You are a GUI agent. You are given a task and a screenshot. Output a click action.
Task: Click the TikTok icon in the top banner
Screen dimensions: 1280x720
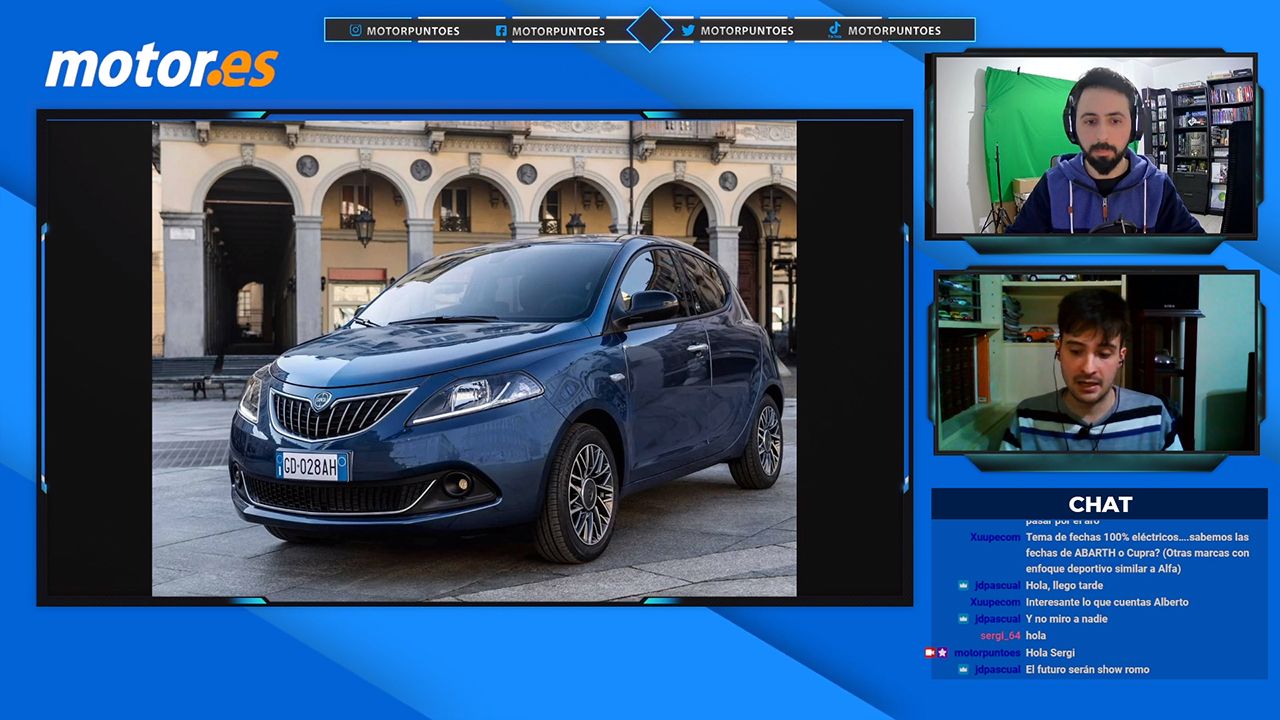tap(834, 30)
